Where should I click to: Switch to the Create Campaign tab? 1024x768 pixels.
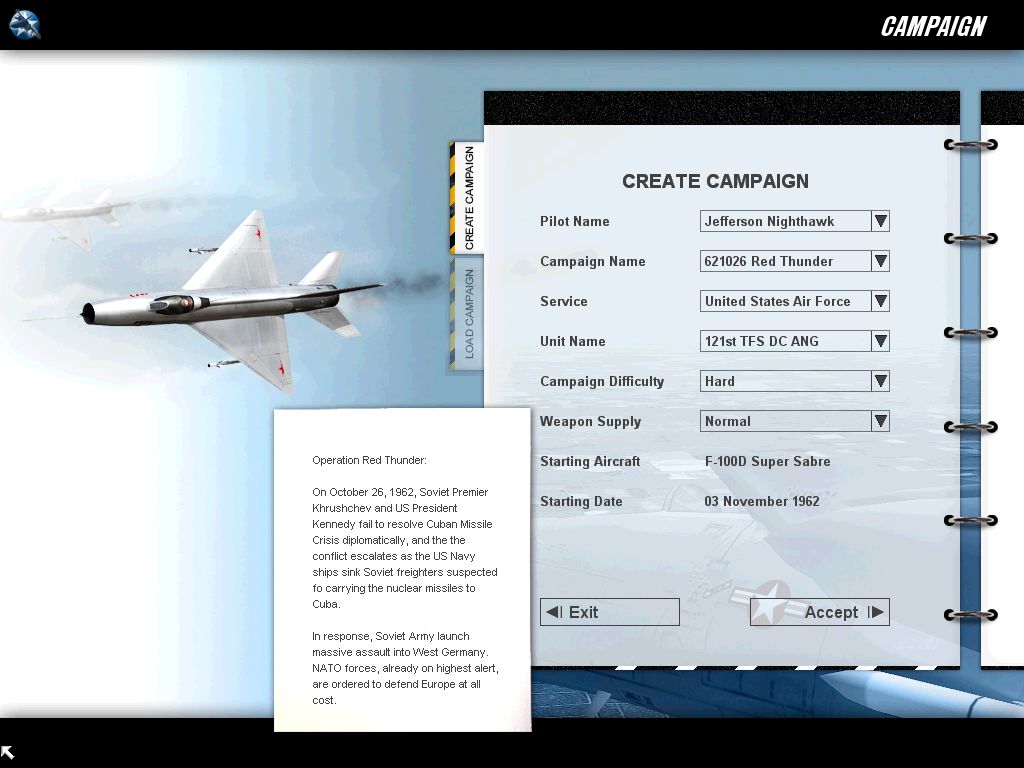pos(467,198)
